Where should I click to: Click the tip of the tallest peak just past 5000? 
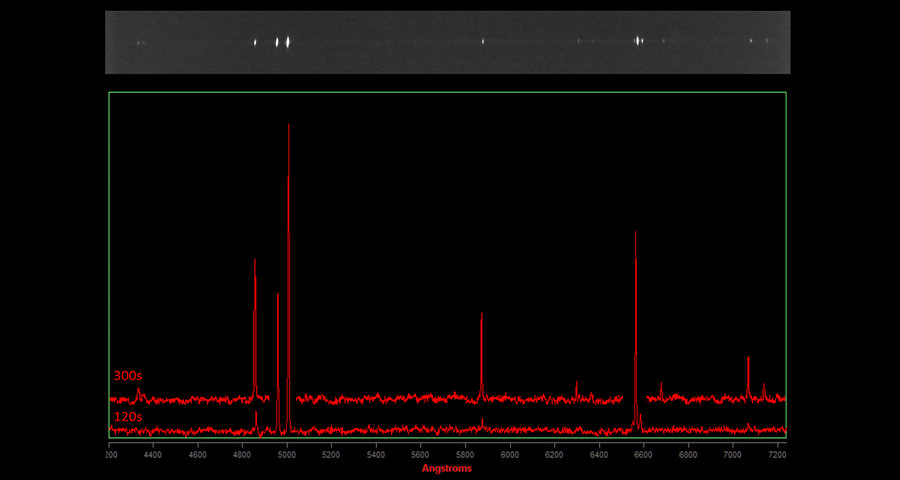[x=289, y=125]
